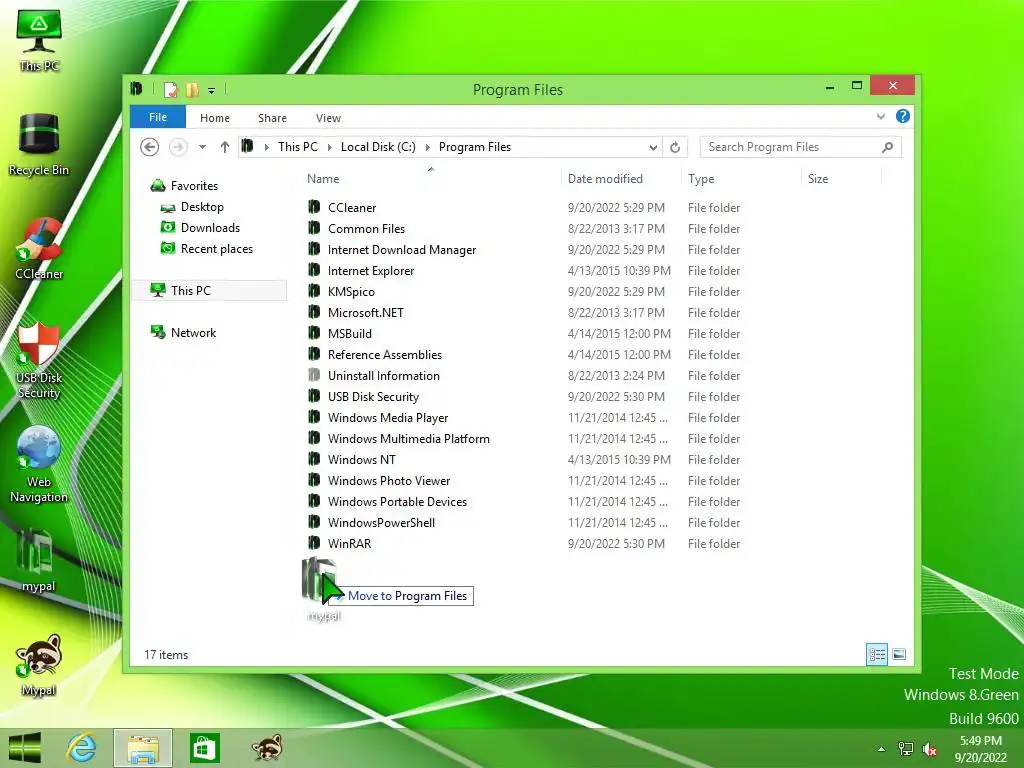1024x768 pixels.
Task: Click the search magnifier icon
Action: point(888,147)
